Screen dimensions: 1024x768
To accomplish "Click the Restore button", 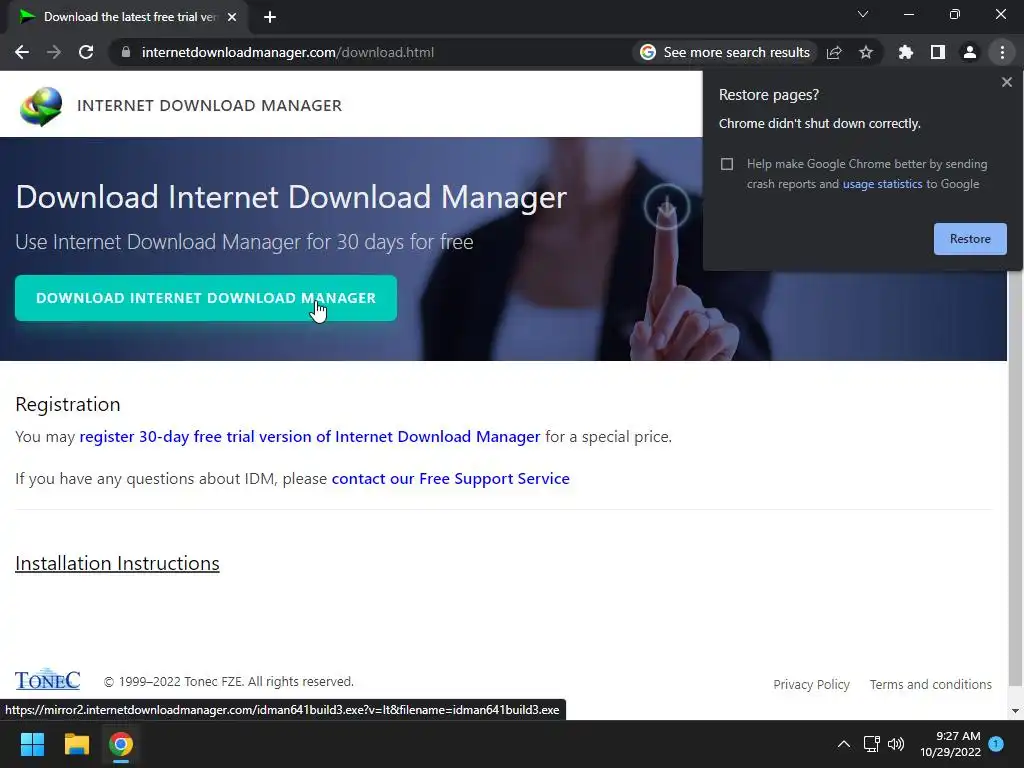I will click(970, 239).
